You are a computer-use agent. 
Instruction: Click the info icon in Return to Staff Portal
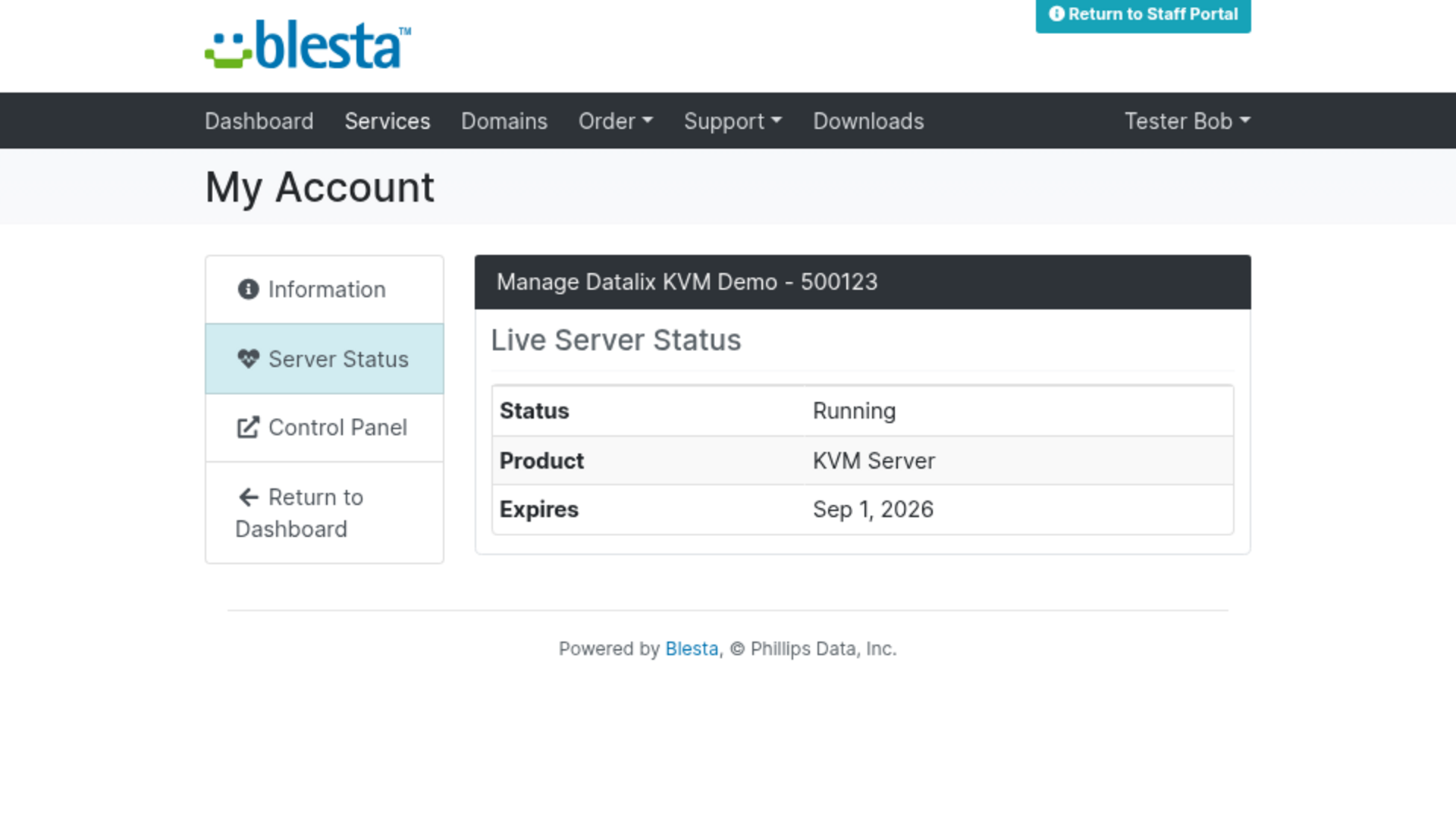[1056, 14]
